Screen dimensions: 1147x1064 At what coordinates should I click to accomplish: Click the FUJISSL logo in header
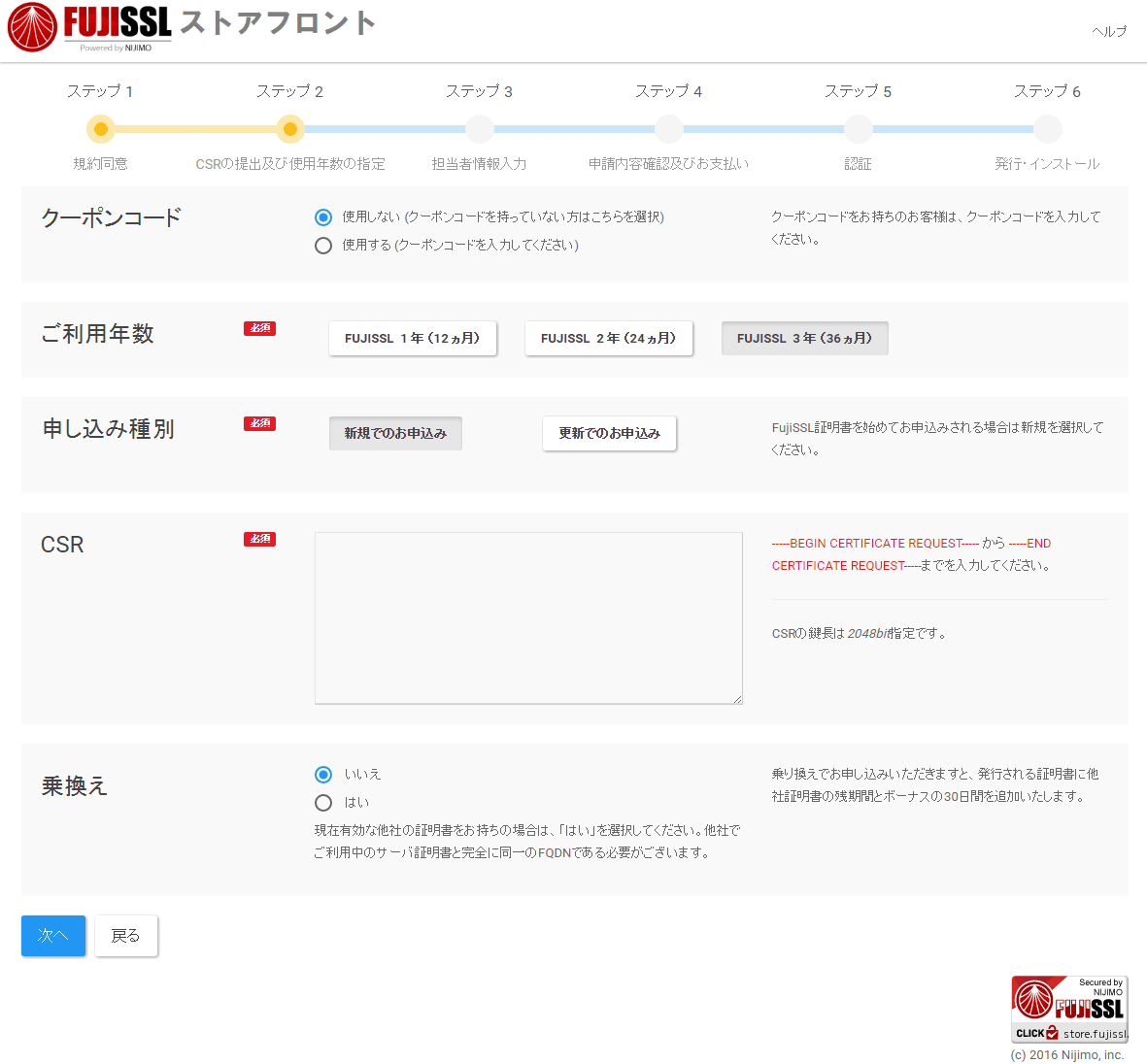point(89,28)
